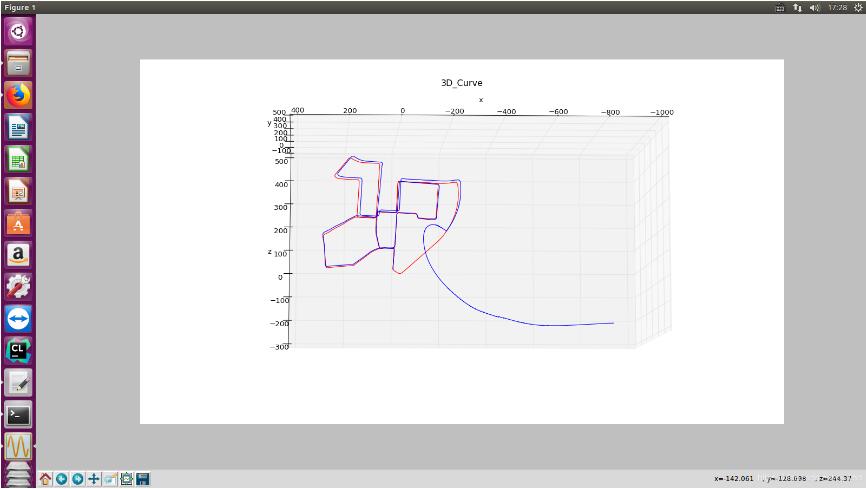Open the keyboard layout indicator menu
This screenshot has height=489, width=866.
[780, 7]
